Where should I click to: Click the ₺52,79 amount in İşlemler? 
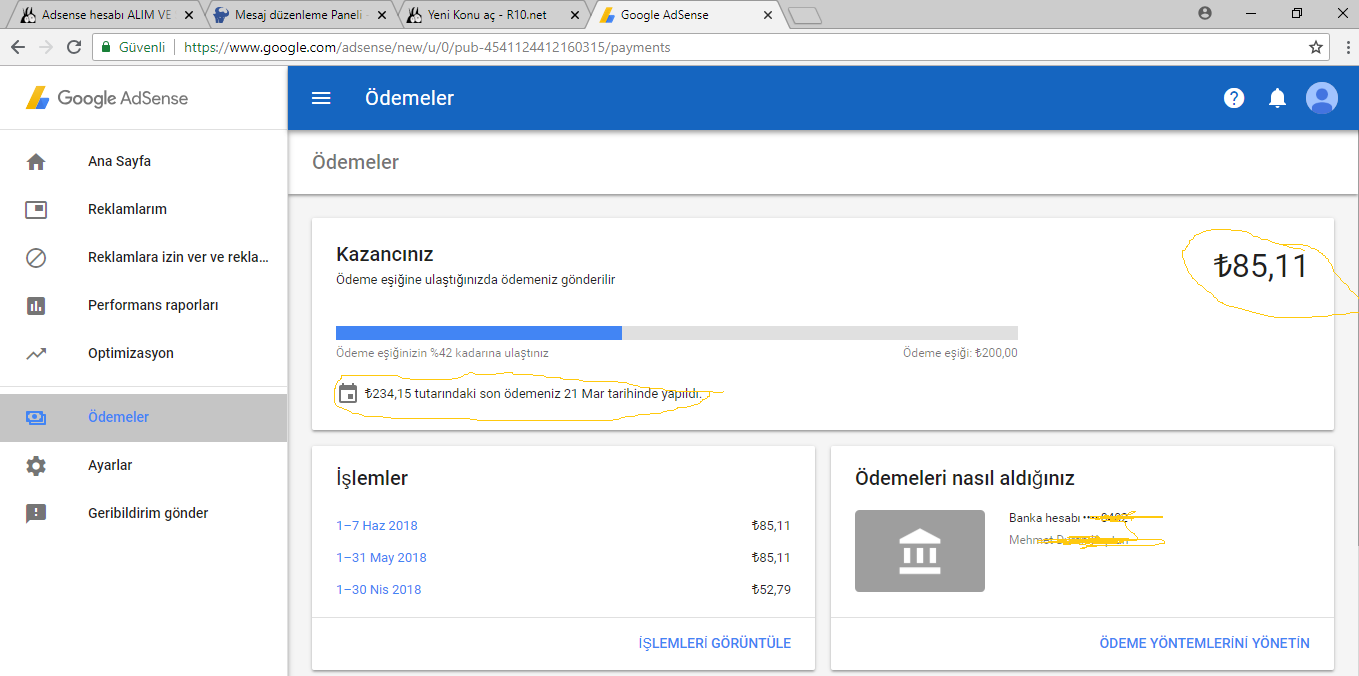(771, 590)
